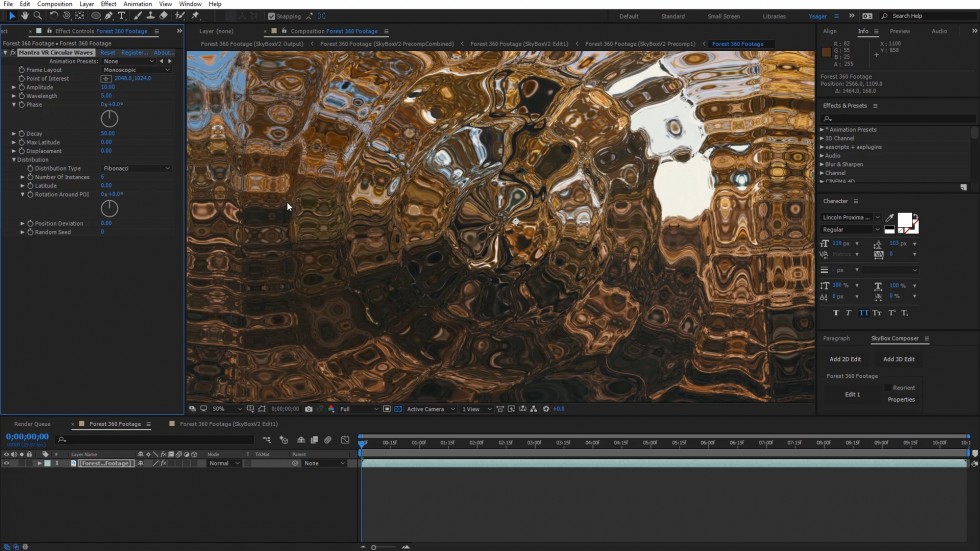
Task: Click the white fill color swatch
Action: point(905,220)
